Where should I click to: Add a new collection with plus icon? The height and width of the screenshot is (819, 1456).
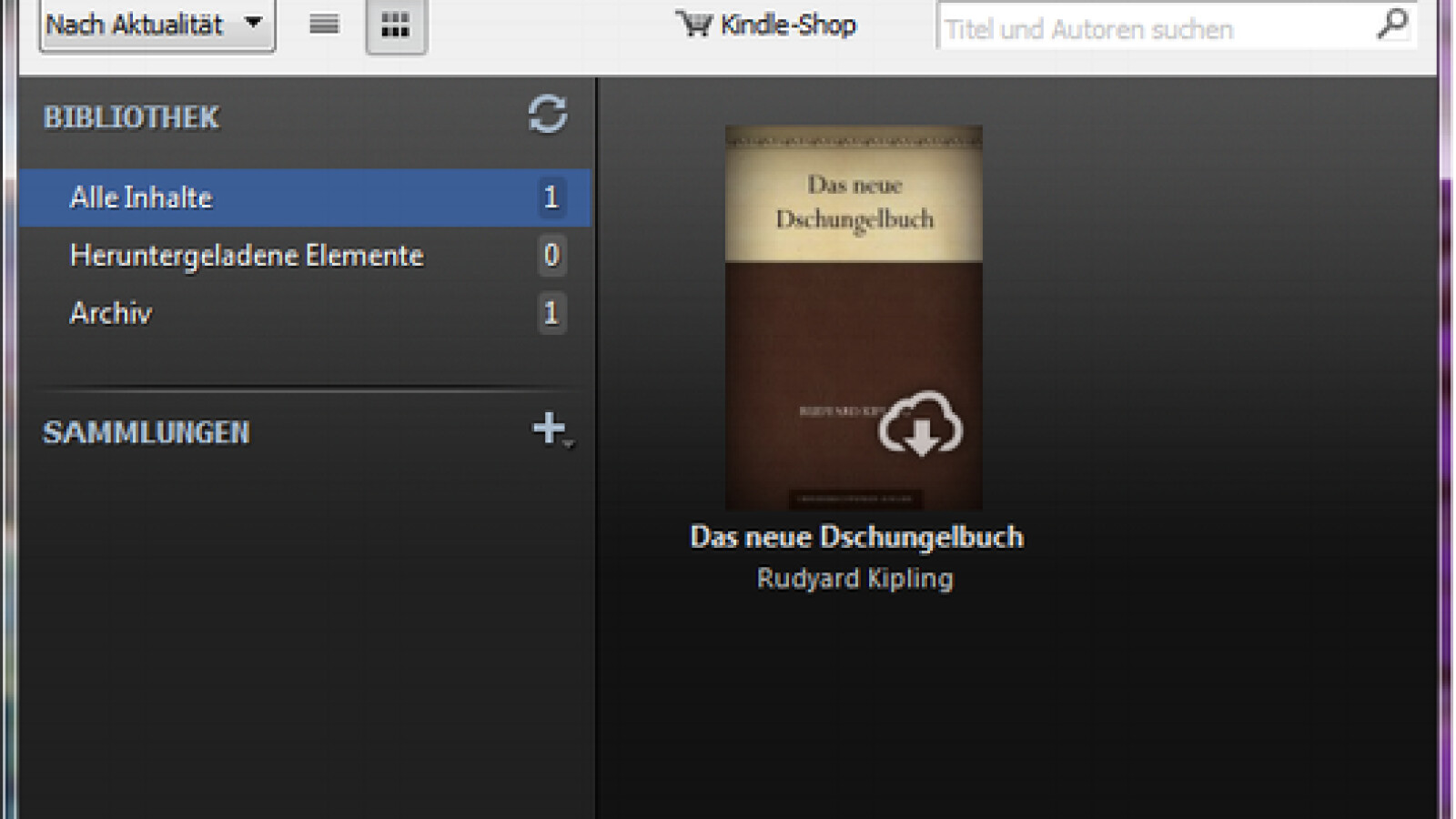point(551,429)
